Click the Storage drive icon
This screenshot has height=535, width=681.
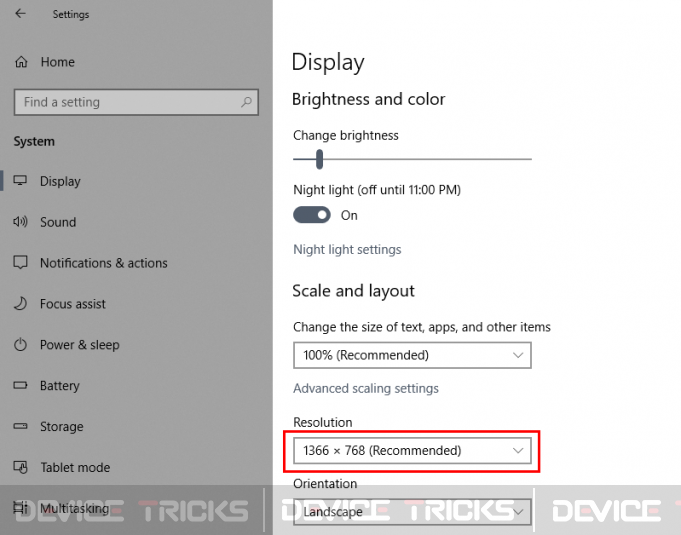click(20, 426)
